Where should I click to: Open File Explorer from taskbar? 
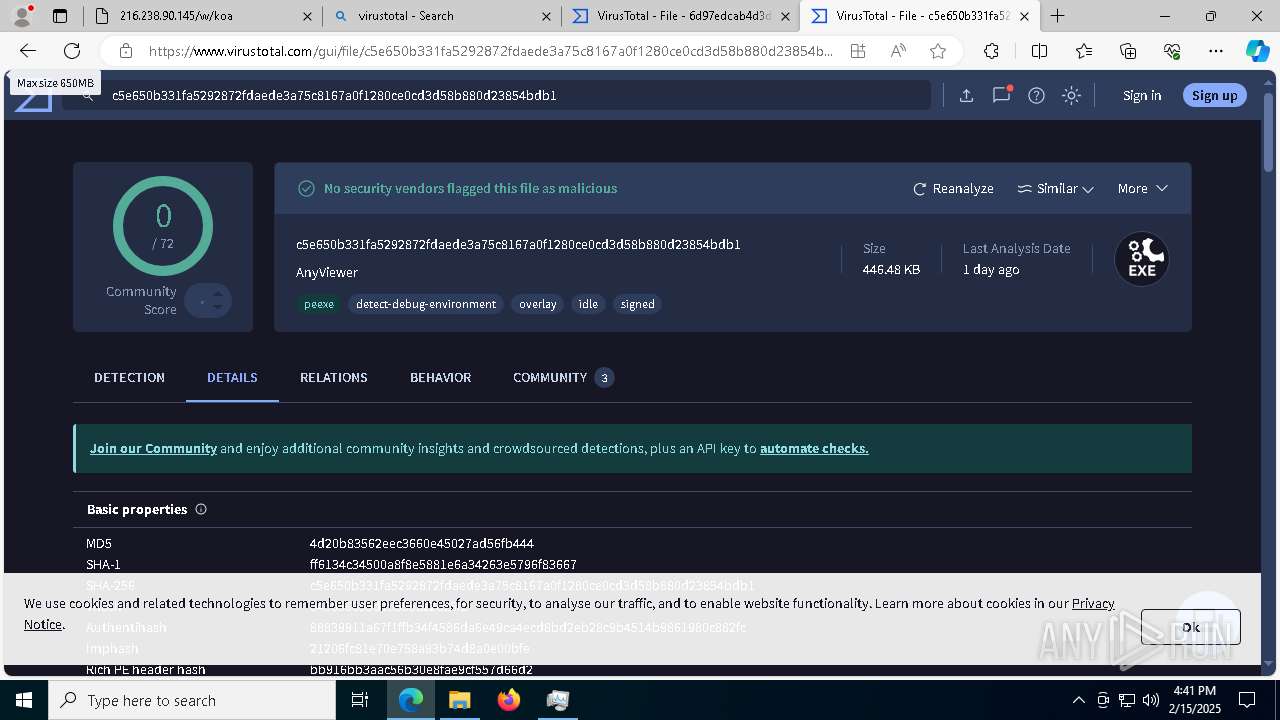(x=459, y=700)
